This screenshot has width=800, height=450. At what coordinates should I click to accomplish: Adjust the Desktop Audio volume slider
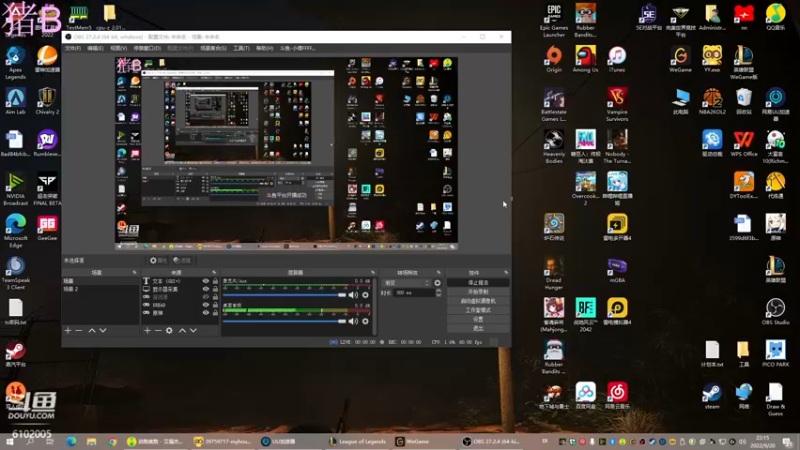284,321
